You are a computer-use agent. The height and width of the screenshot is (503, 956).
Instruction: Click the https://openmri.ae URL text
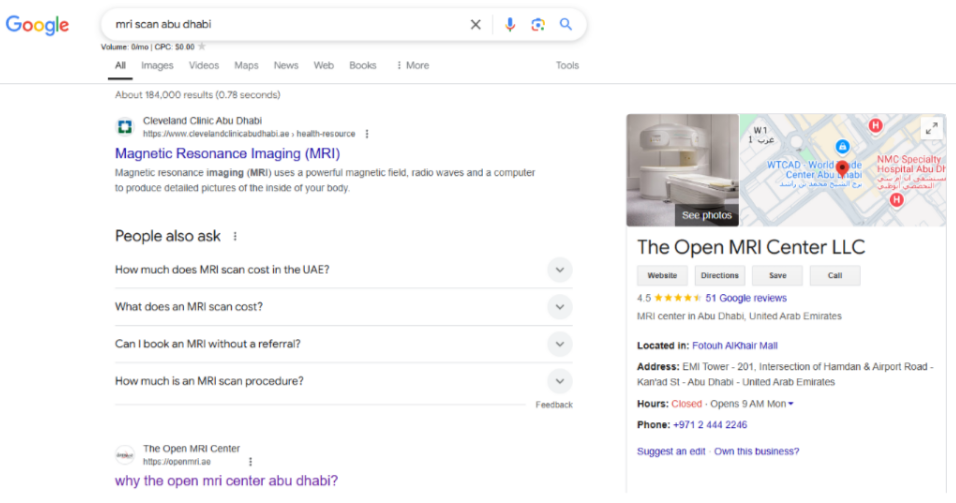click(177, 462)
